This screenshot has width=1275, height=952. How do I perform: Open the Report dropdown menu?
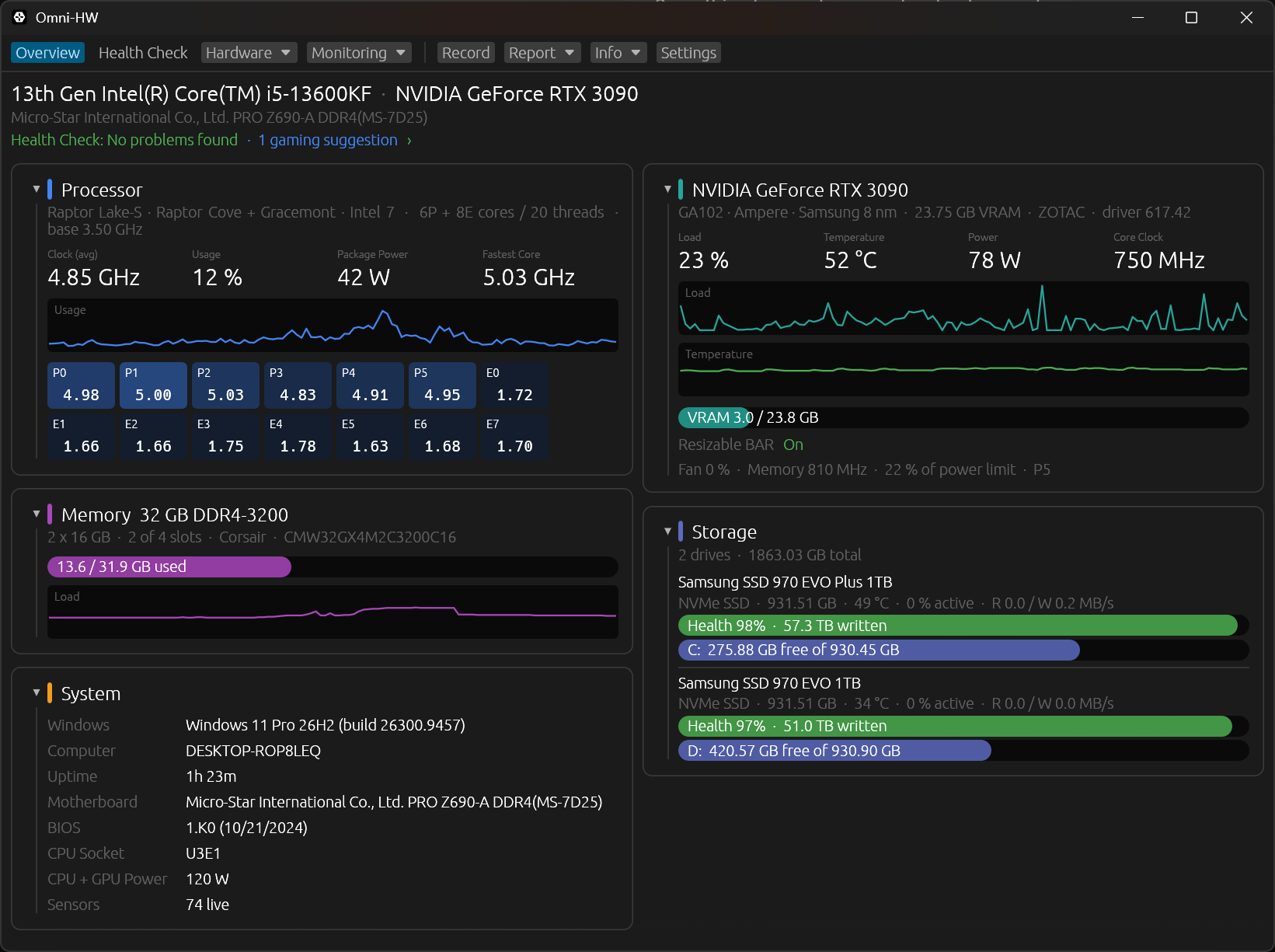point(542,53)
